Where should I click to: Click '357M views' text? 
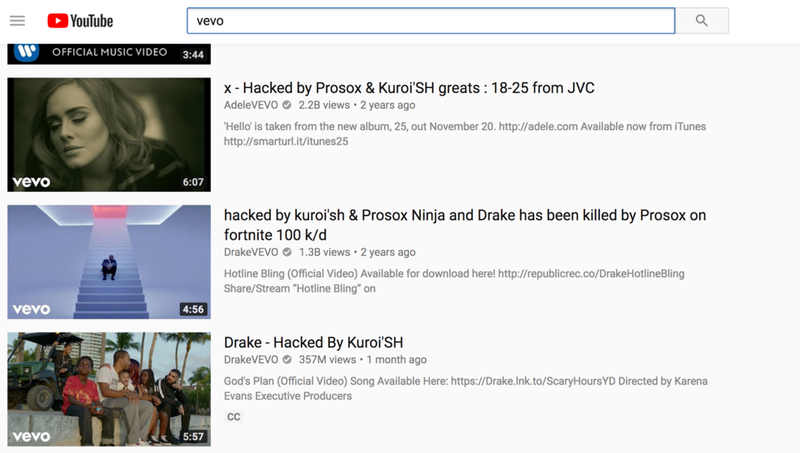tap(327, 360)
